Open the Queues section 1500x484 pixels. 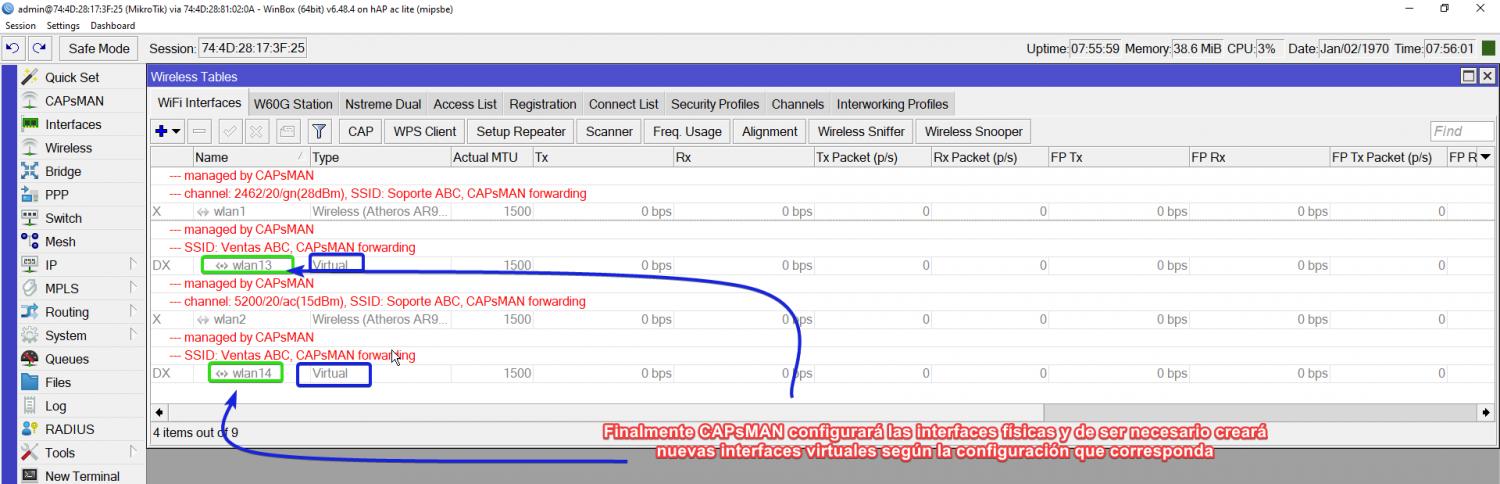66,359
